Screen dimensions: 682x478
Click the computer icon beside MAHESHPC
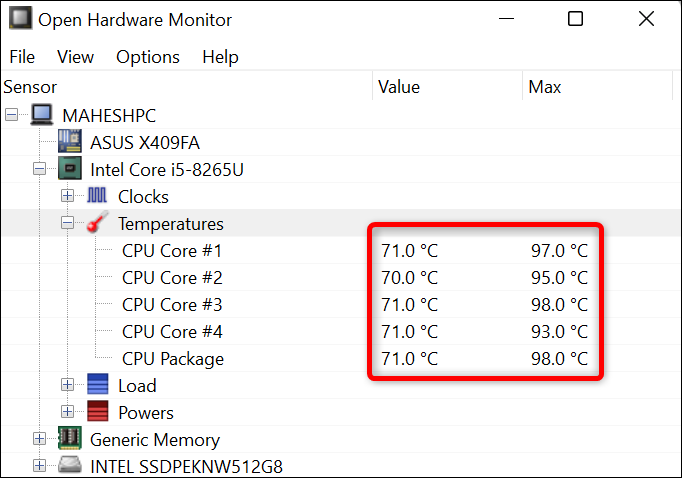(42, 115)
